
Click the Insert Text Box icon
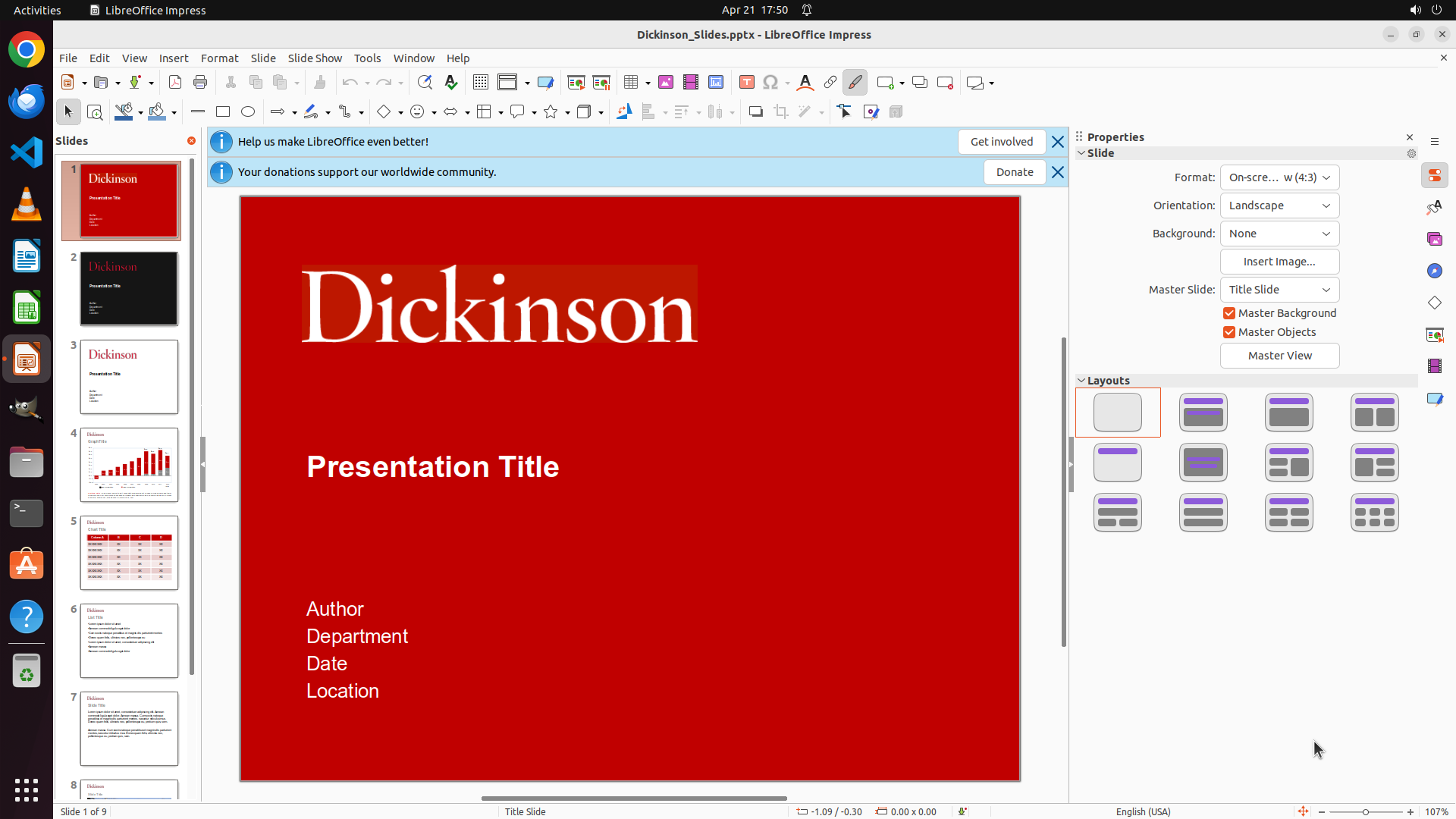coord(746,83)
